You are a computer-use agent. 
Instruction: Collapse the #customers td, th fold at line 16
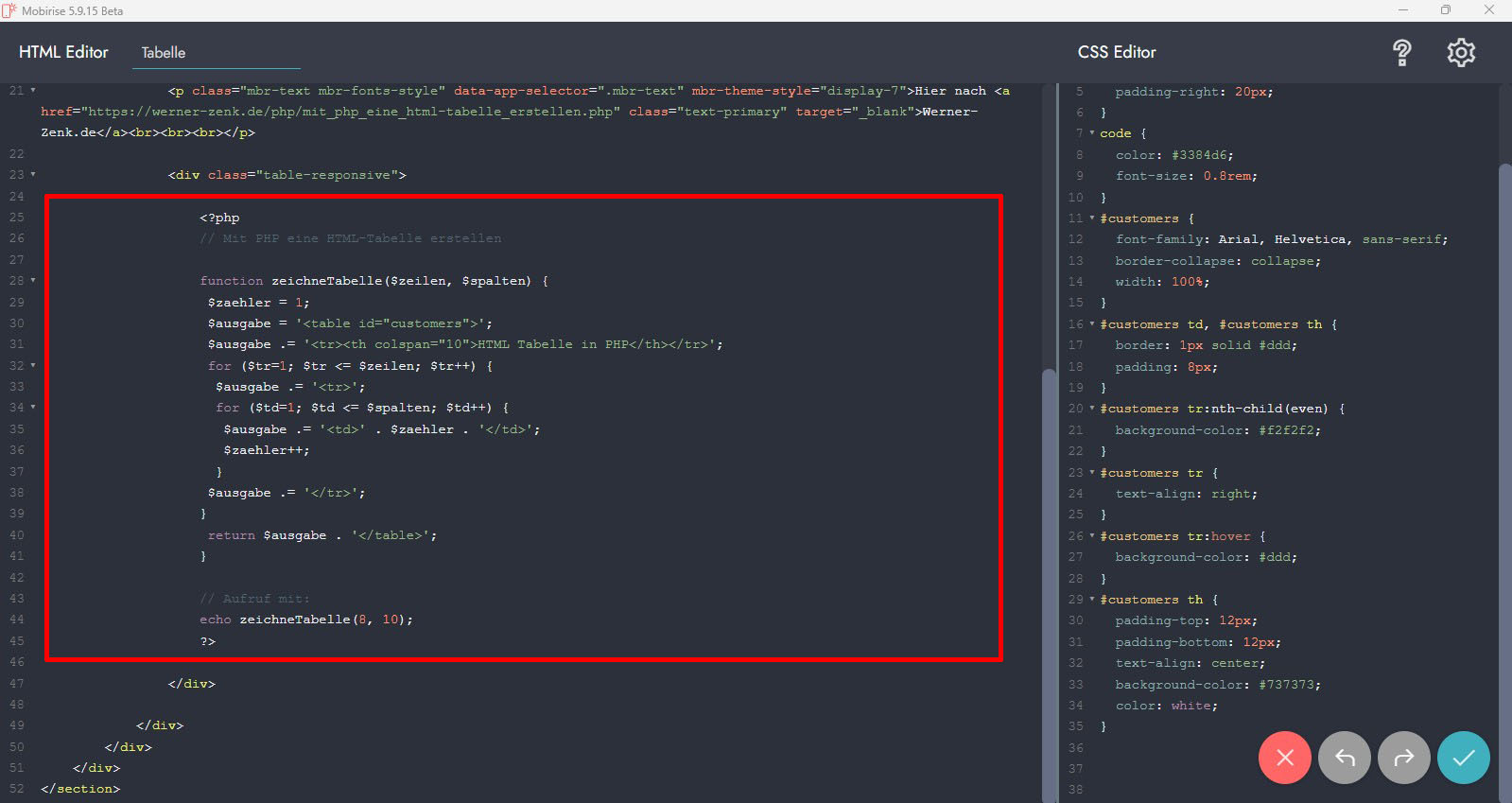(1092, 324)
